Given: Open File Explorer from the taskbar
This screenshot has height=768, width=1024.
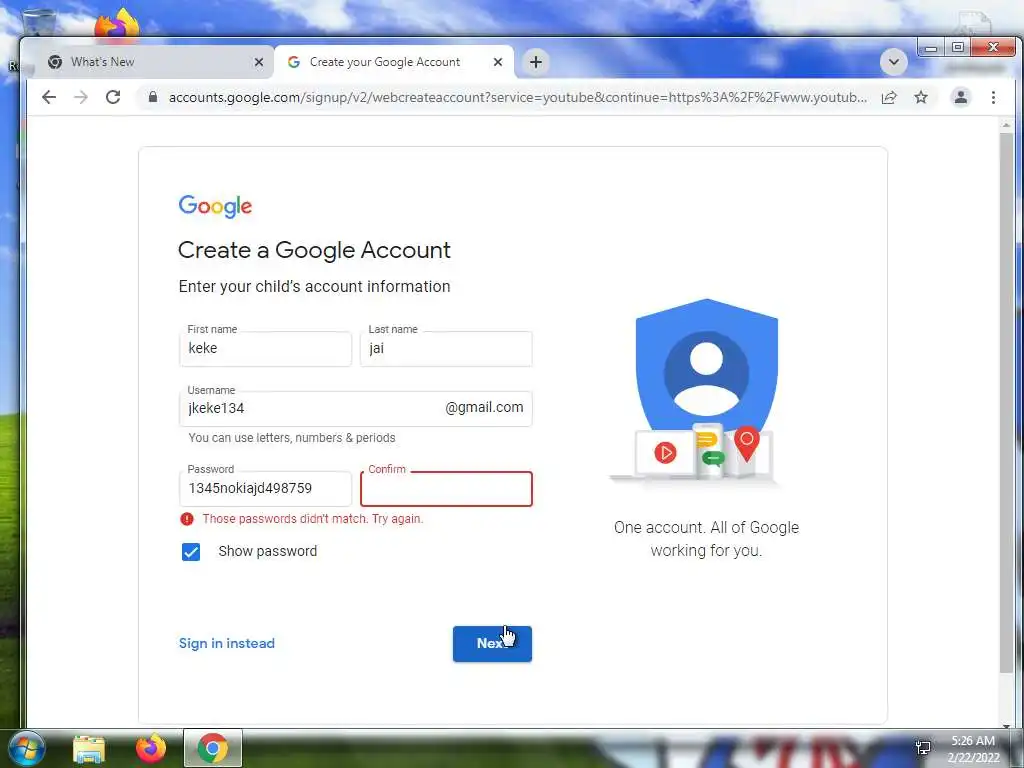Looking at the screenshot, I should click(89, 749).
